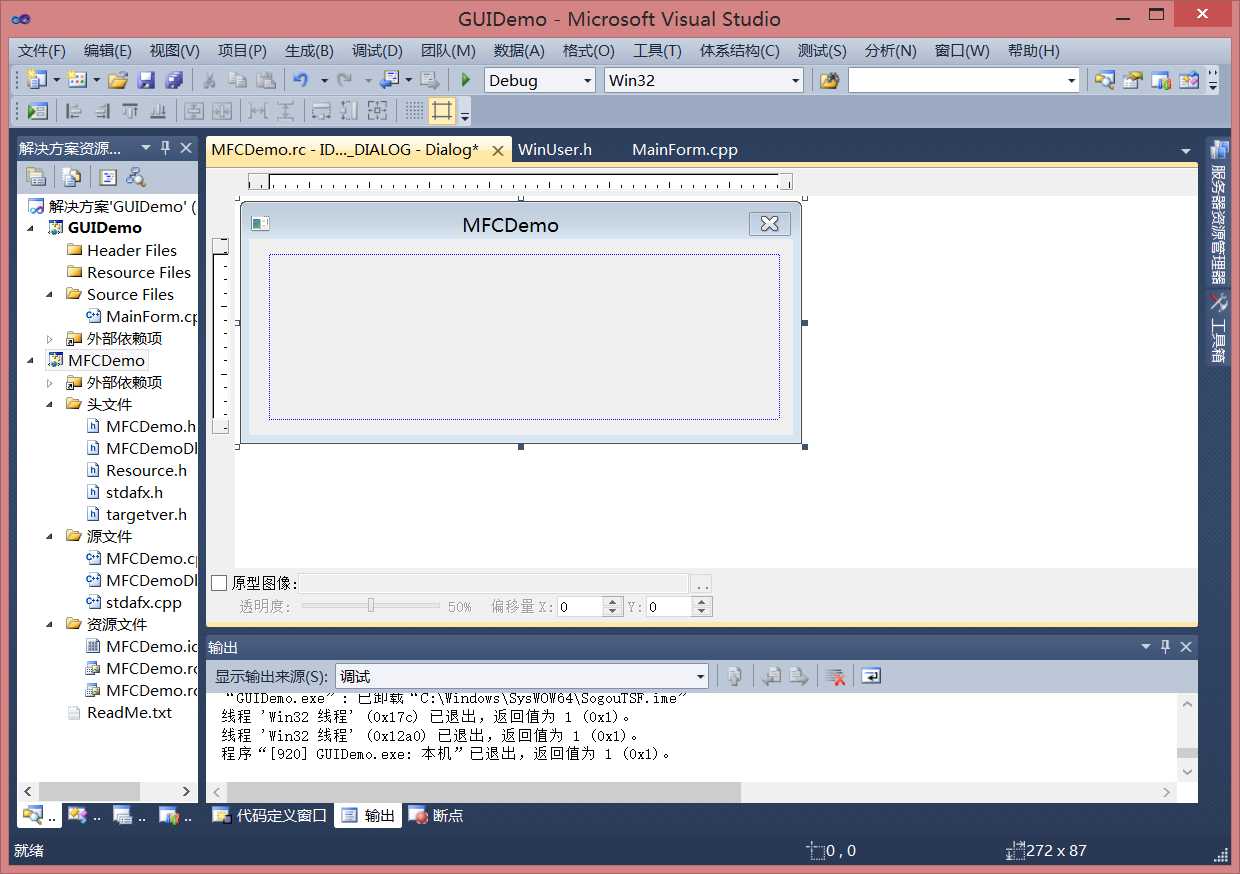Click the View Class Diagram icon in Solution Explorer
Screen dimensions: 1240x874
136,178
